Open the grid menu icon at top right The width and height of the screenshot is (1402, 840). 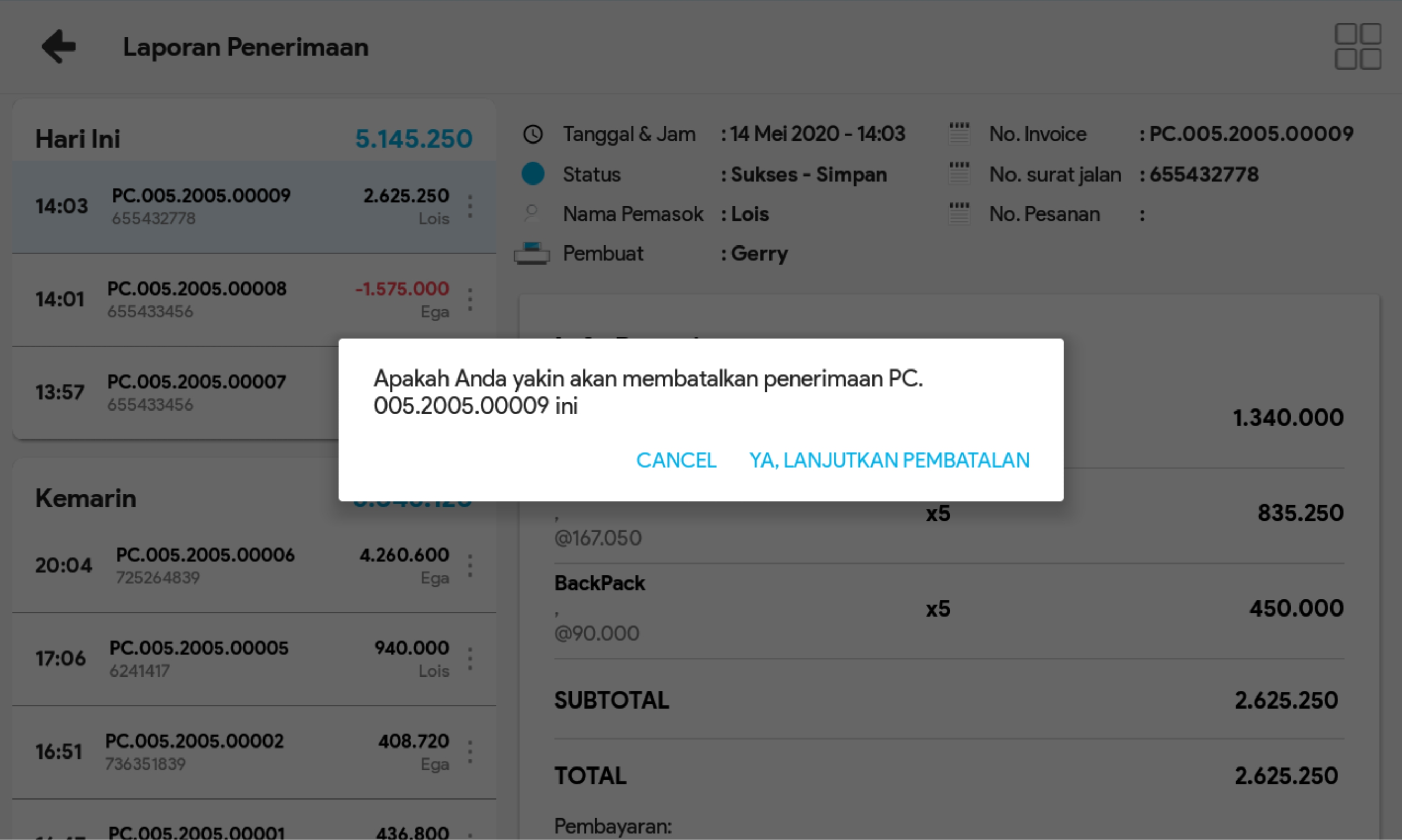[1357, 46]
